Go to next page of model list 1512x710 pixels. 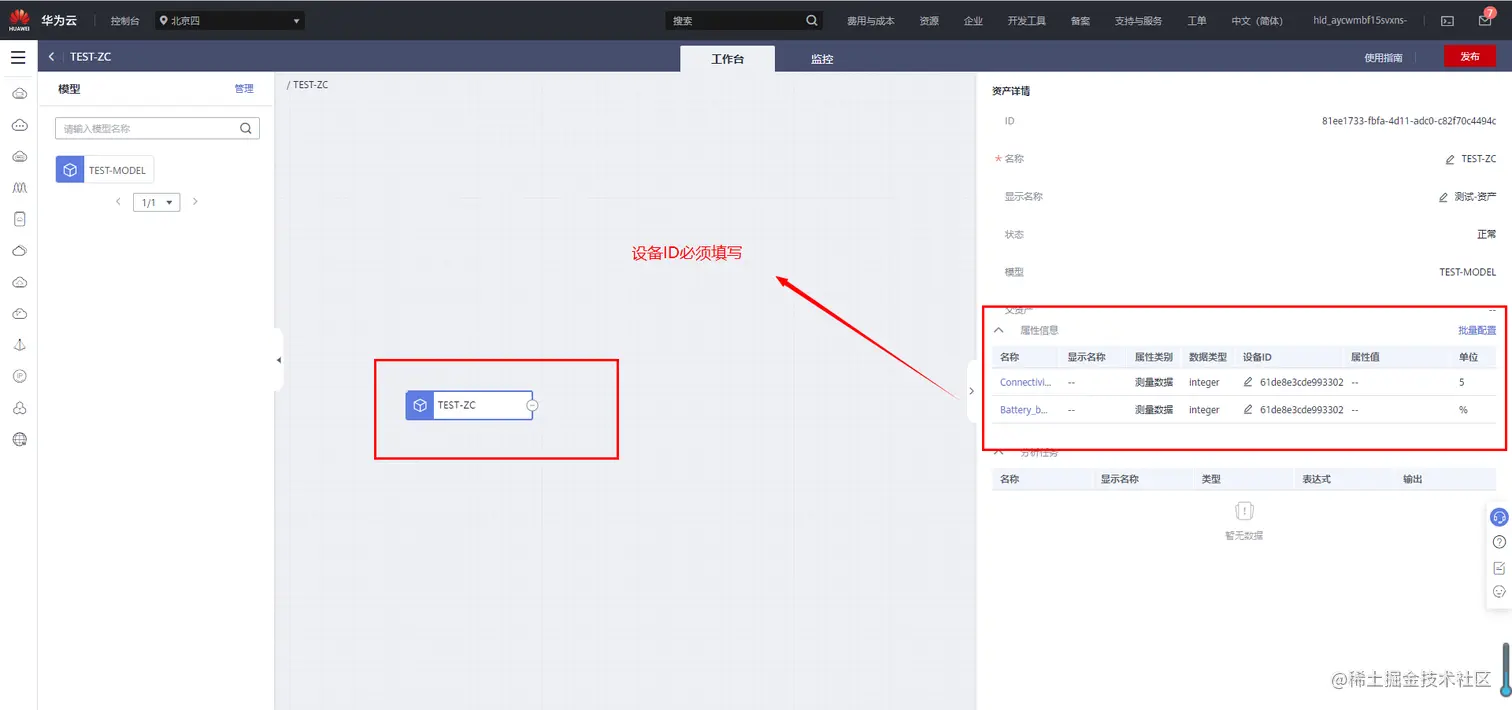(x=195, y=202)
